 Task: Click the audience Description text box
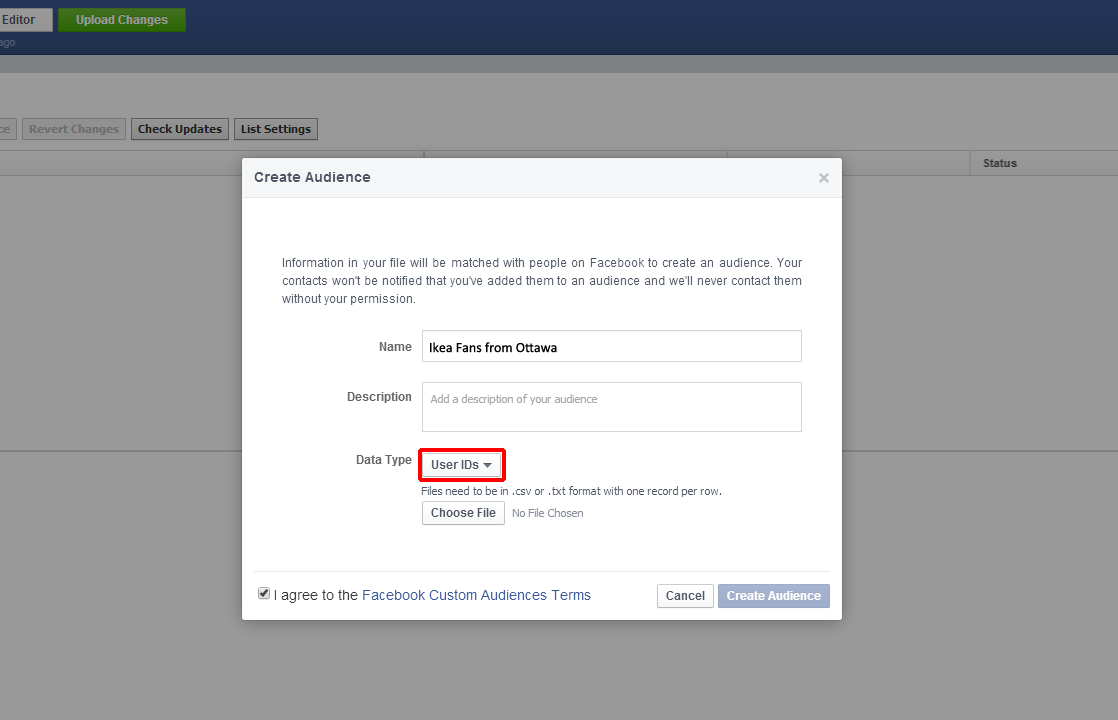coord(612,407)
